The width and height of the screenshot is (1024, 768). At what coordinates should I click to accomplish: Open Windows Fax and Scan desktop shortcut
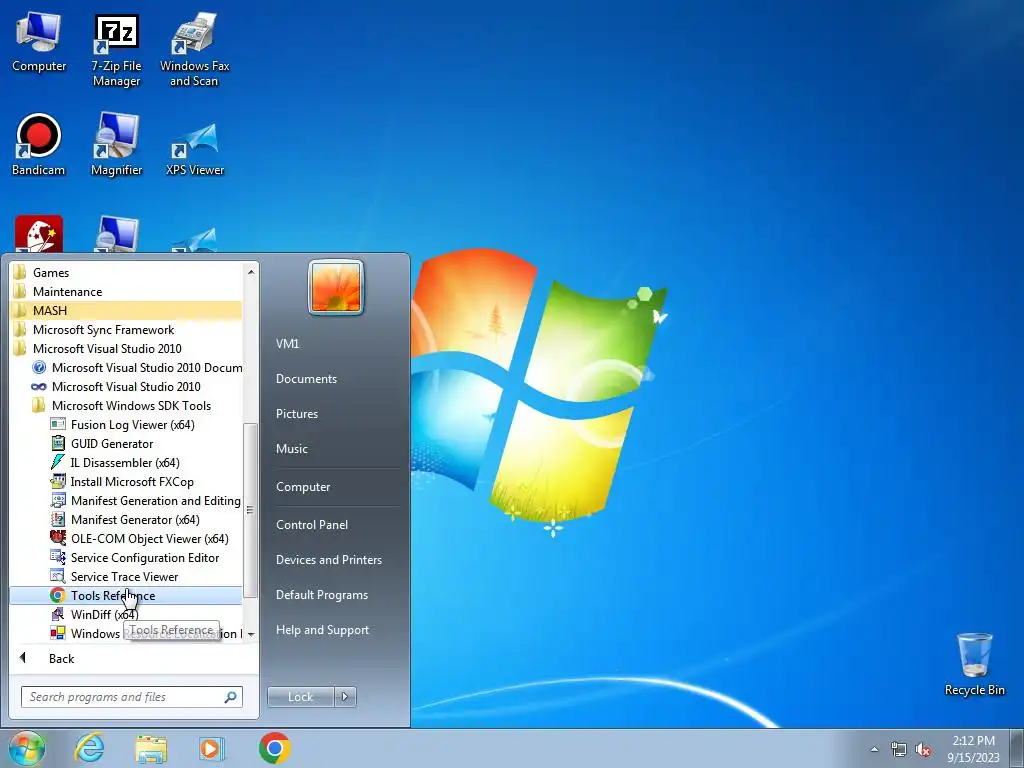coord(195,50)
